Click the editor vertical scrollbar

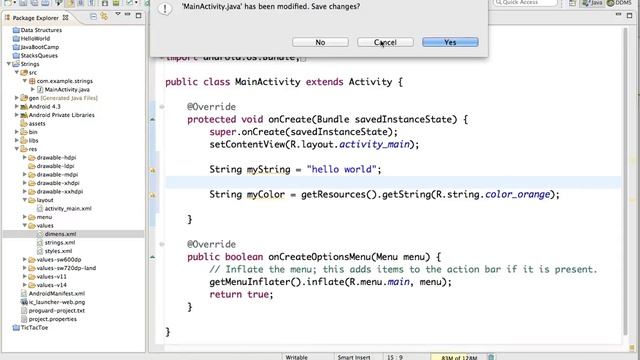tap(626, 182)
